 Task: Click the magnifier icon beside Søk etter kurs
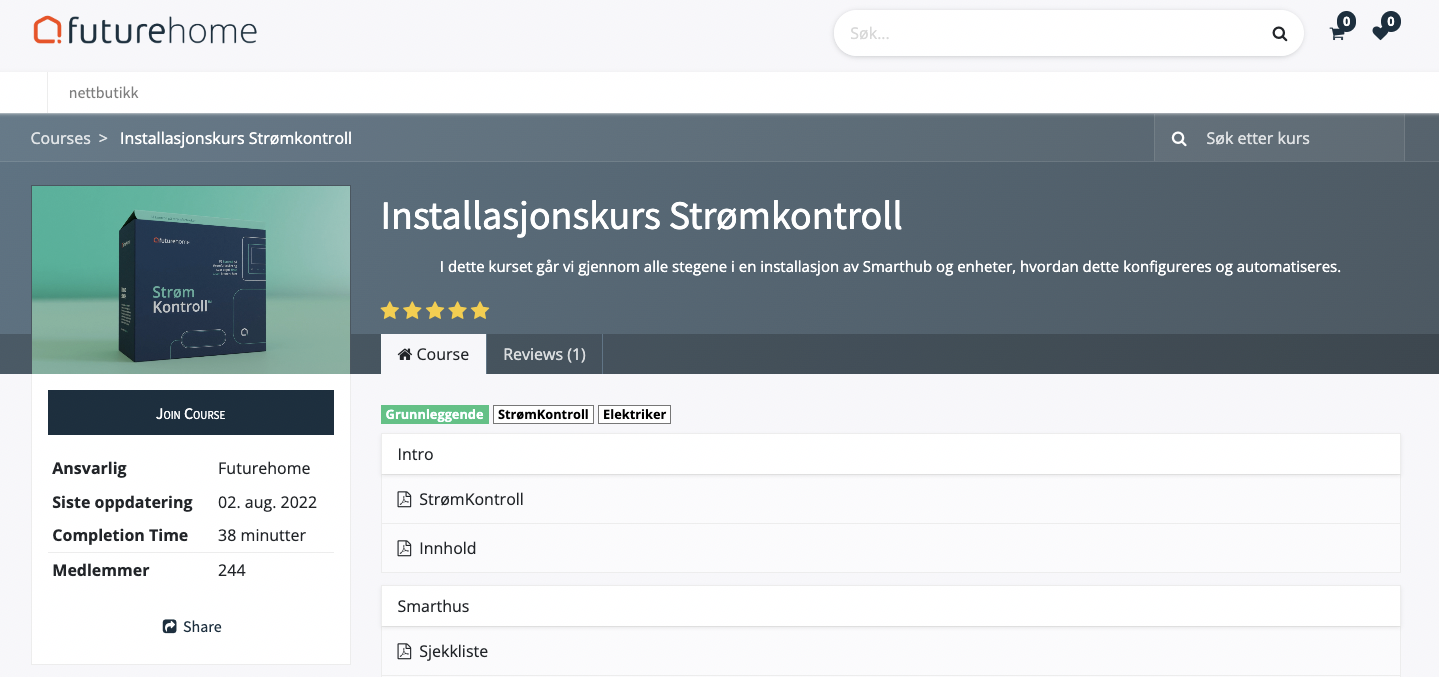[1180, 139]
